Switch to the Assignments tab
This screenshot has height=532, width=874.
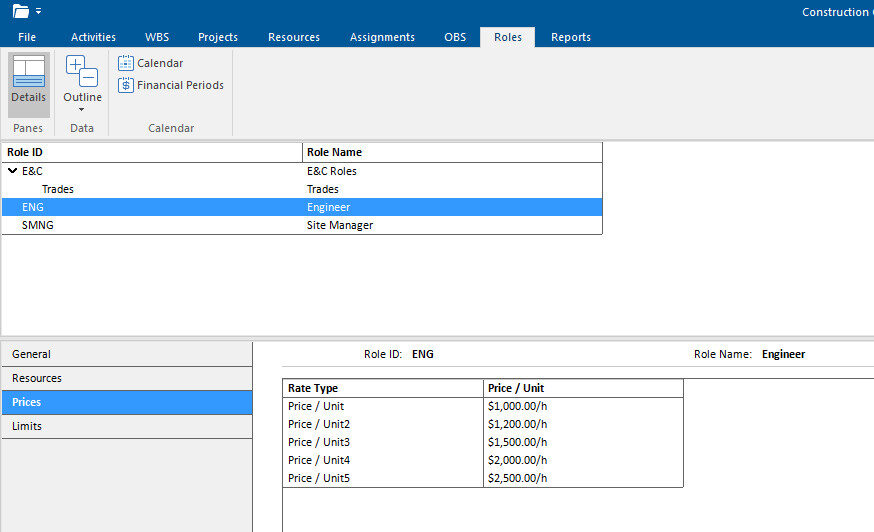click(x=382, y=37)
